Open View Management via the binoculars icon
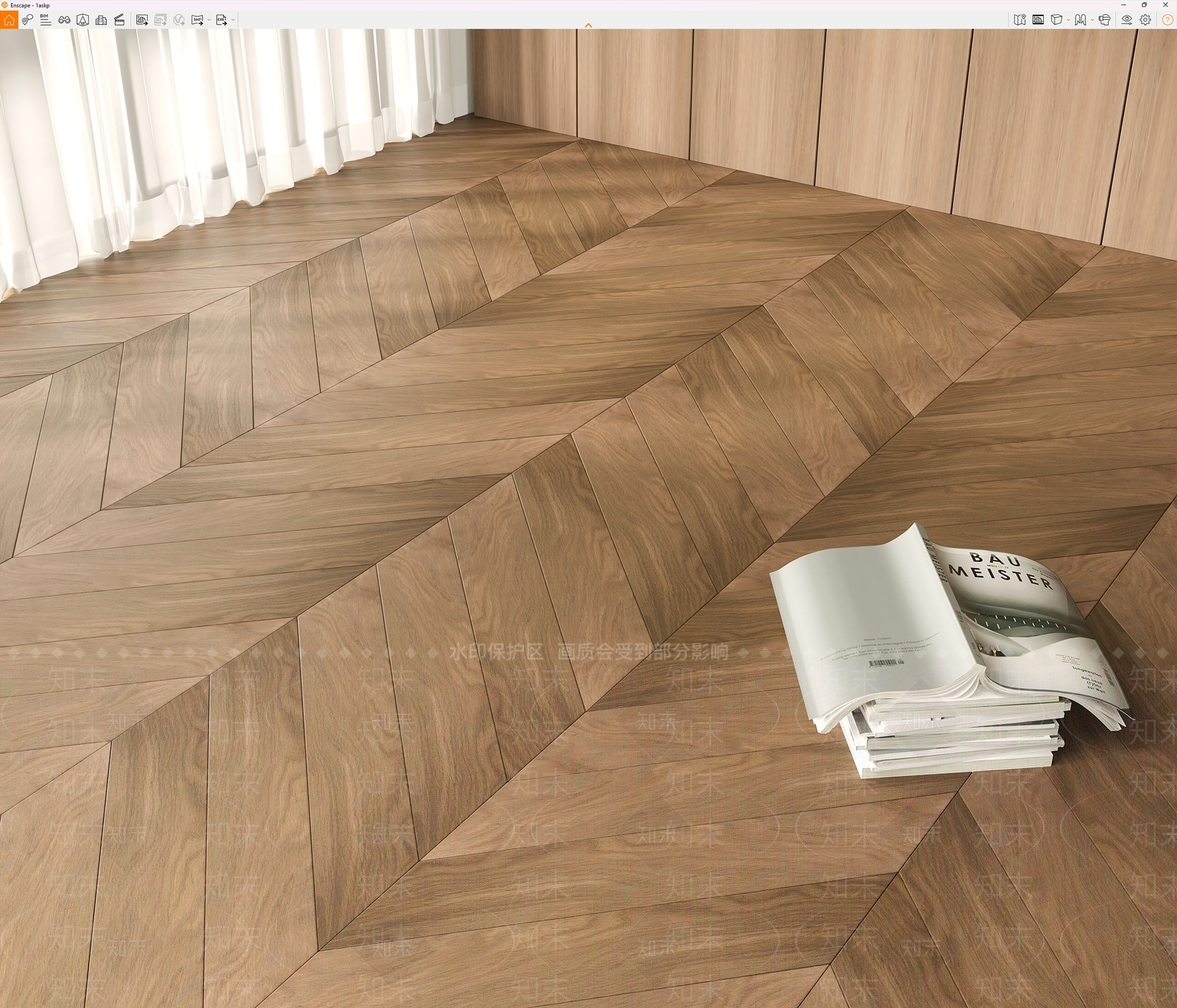 pyautogui.click(x=64, y=20)
